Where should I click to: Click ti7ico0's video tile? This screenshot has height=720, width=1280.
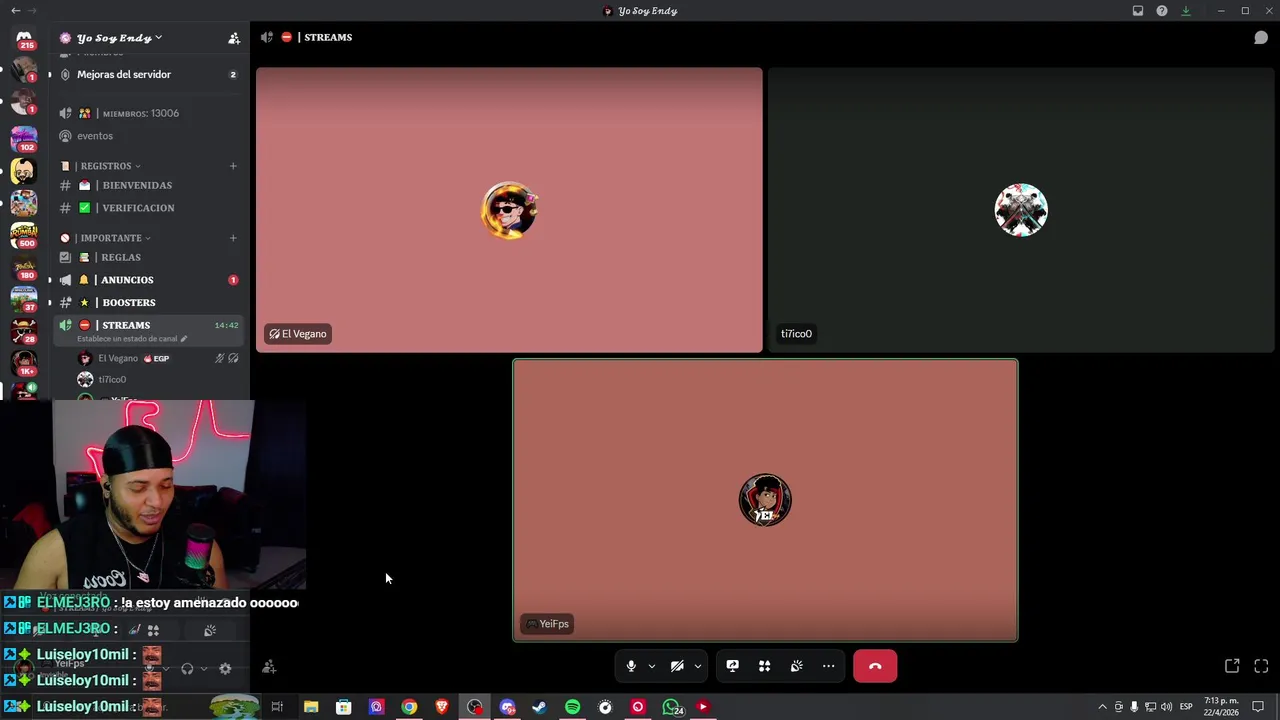(x=1021, y=210)
